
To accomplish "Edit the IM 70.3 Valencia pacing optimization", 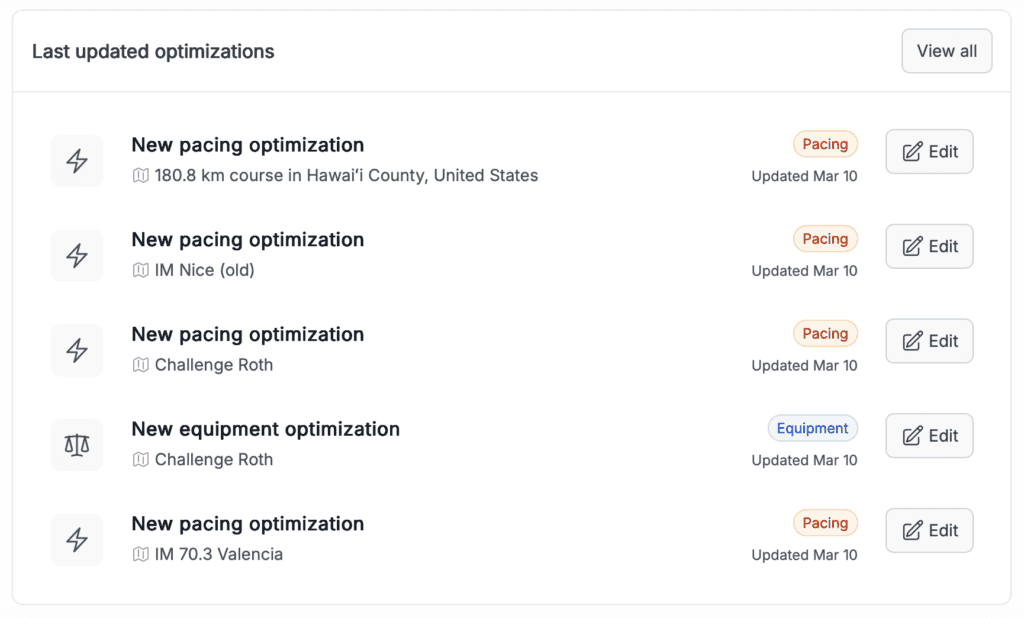I will point(929,530).
